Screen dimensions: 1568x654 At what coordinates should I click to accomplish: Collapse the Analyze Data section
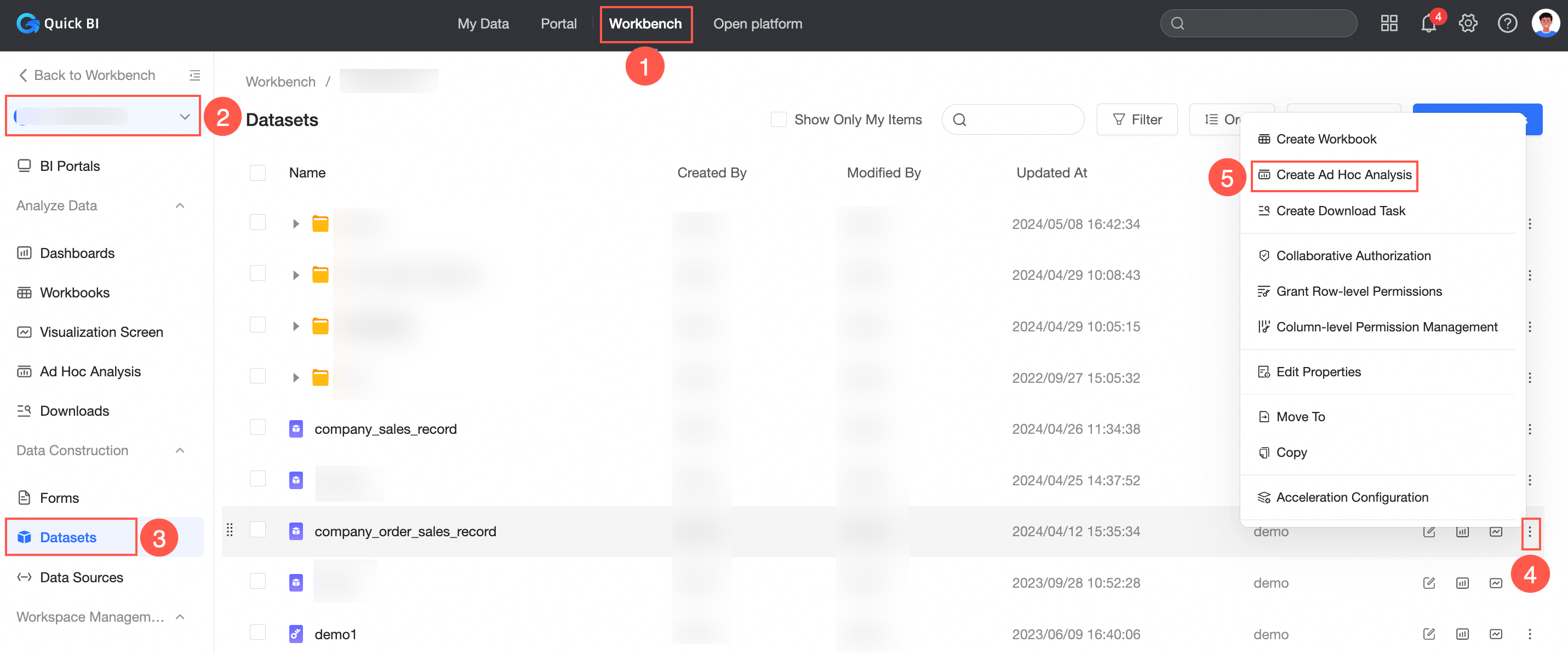point(180,205)
